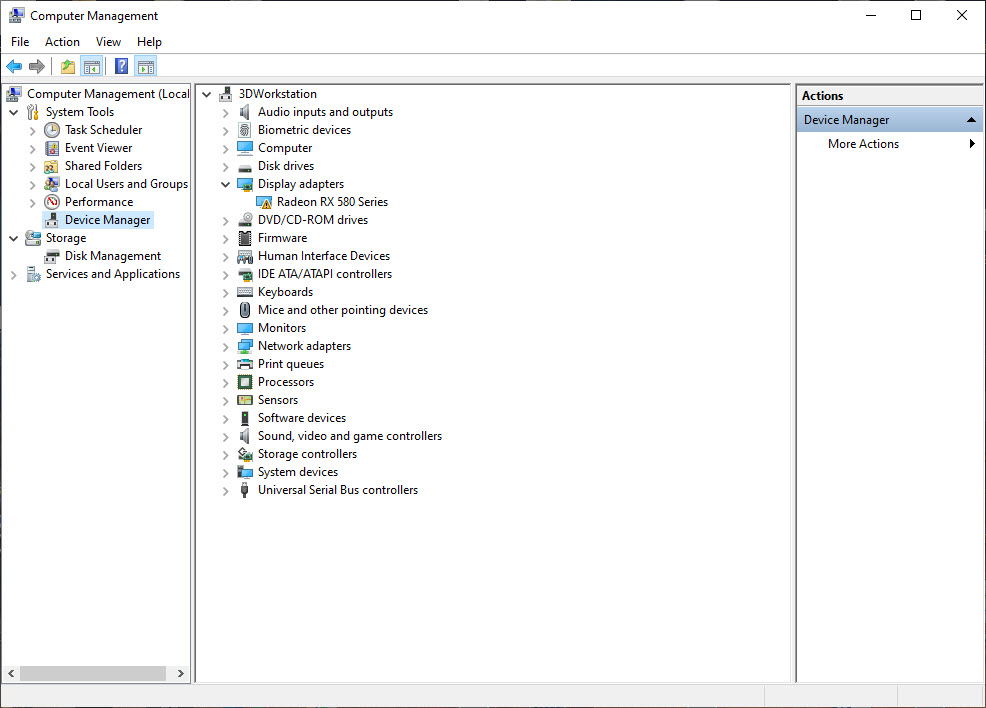Click the Radeon RX 580 warning icon

(x=264, y=202)
